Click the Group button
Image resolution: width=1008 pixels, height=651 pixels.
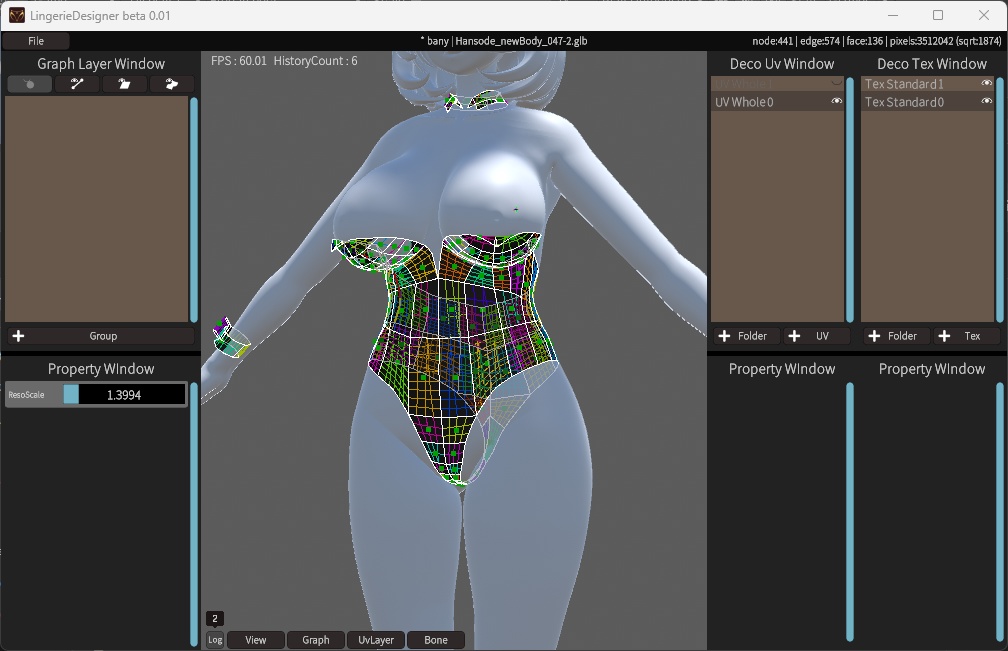point(103,336)
